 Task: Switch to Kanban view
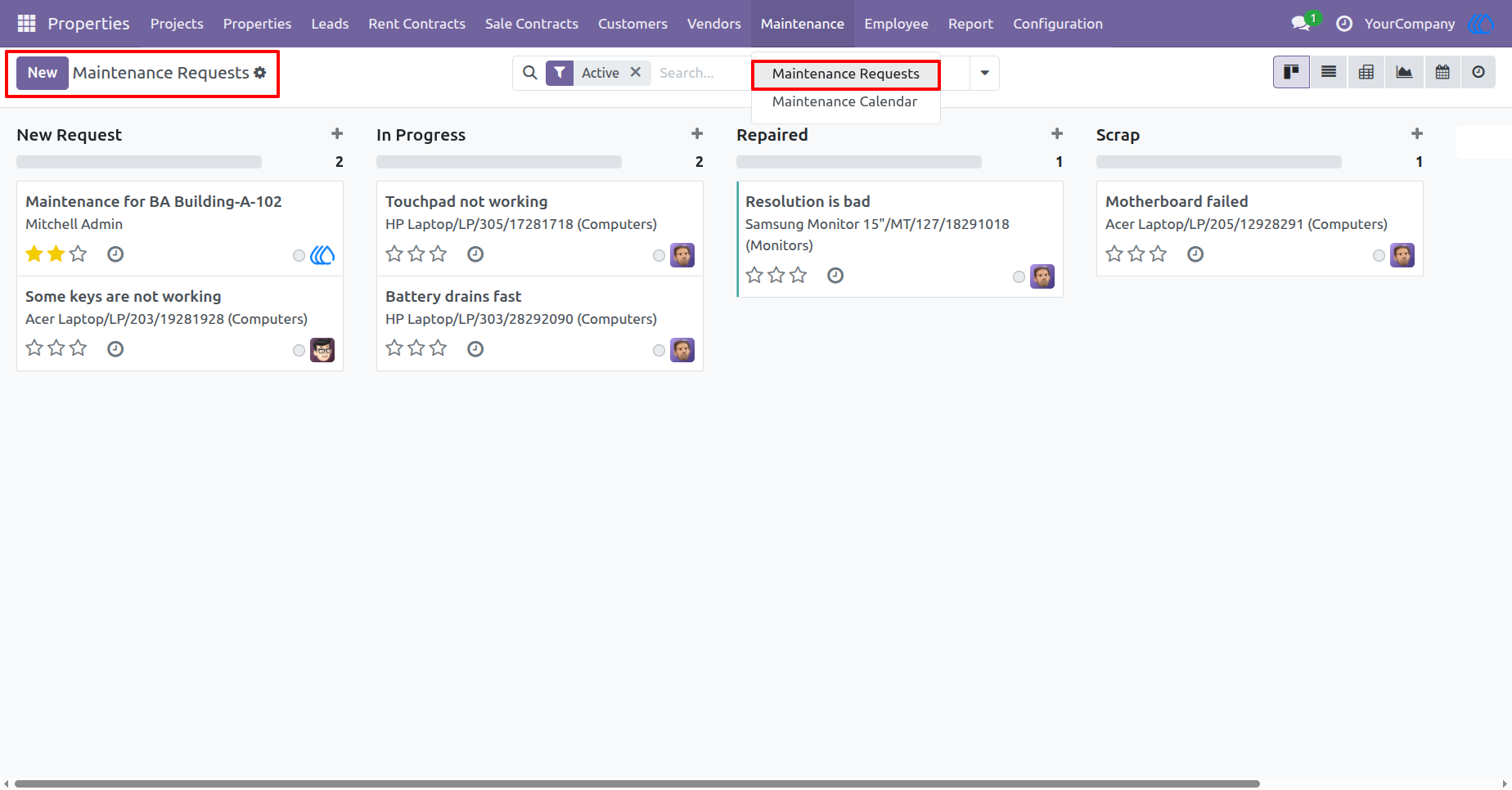coord(1291,72)
